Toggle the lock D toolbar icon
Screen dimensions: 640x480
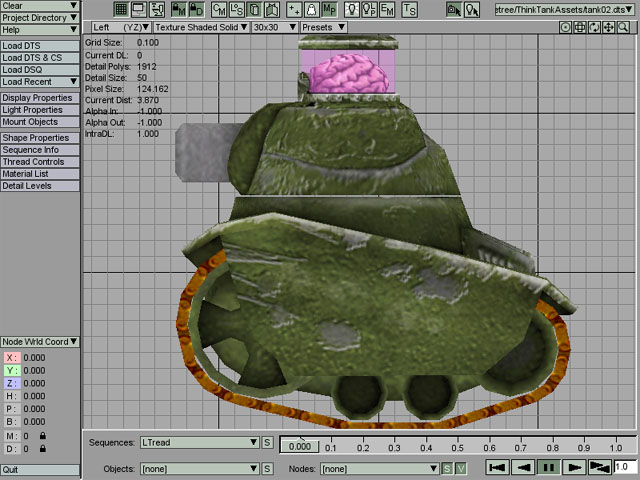[197, 9]
